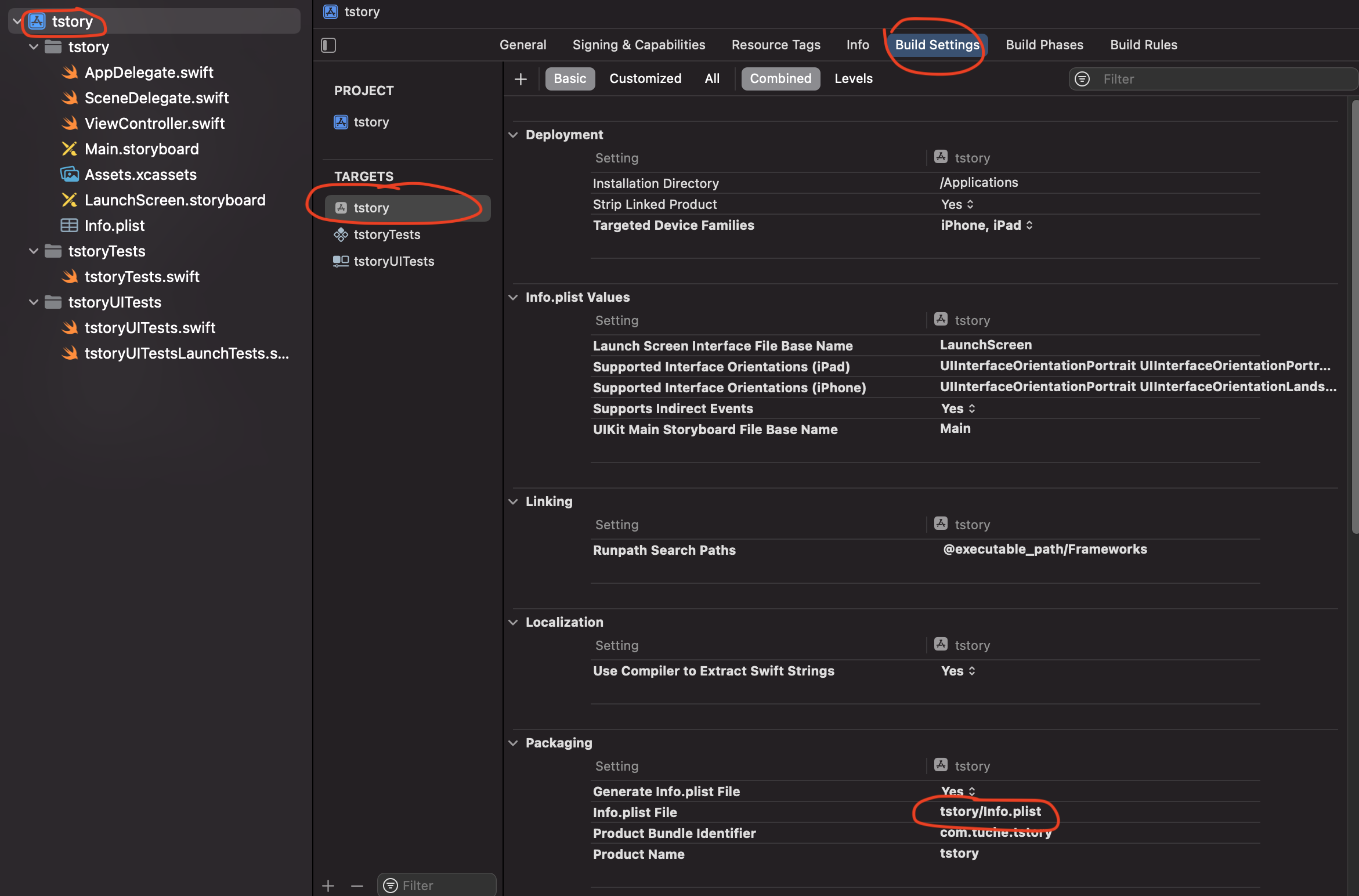The width and height of the screenshot is (1359, 896).
Task: Toggle the project navigator sidebar icon
Action: [x=328, y=45]
